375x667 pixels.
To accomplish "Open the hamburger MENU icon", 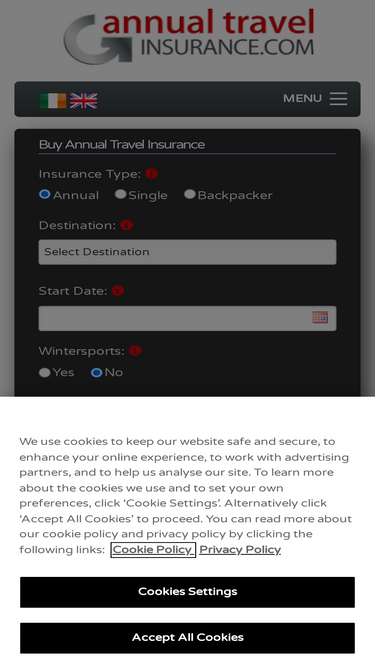I will [338, 98].
